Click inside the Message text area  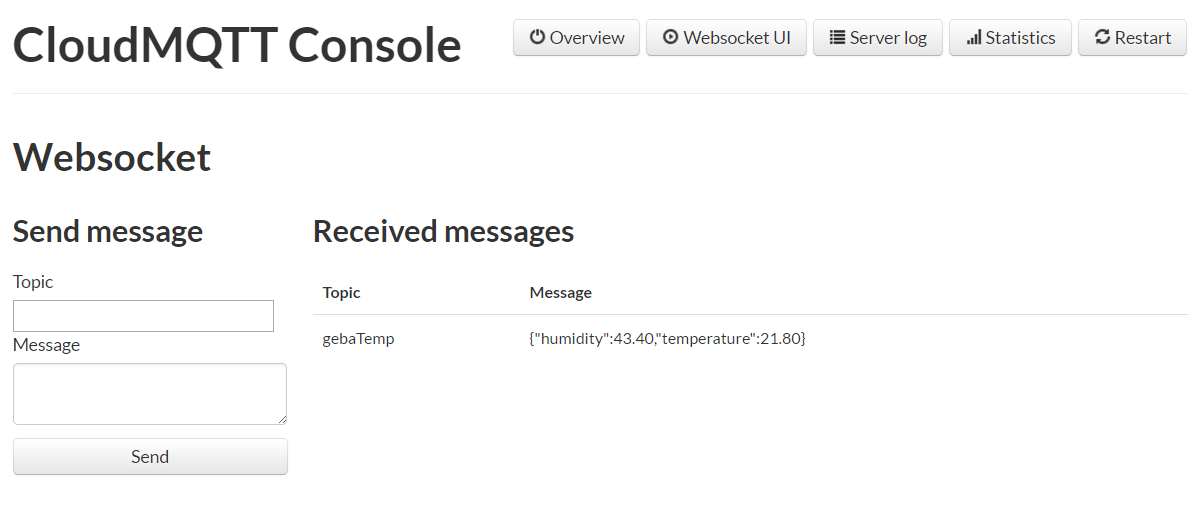(x=149, y=393)
